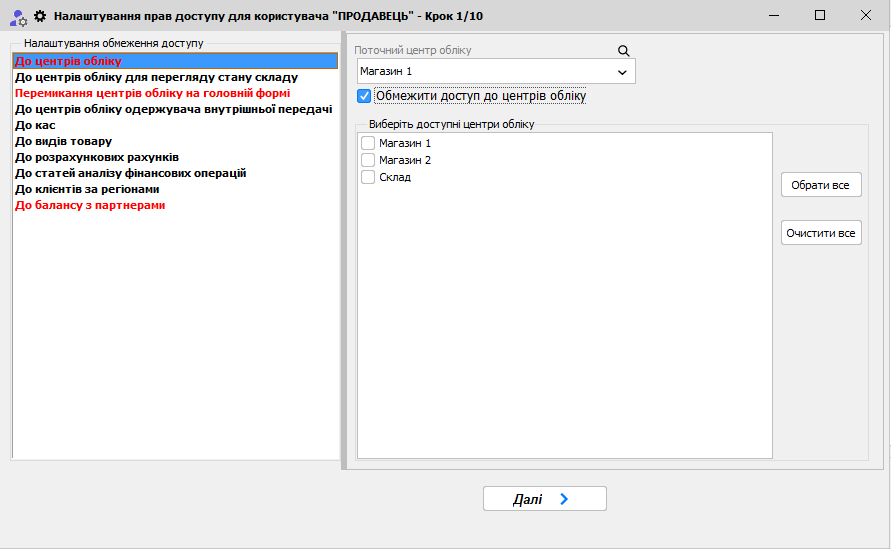Select 'До видів товару' item
891x549 pixels.
click(x=63, y=141)
